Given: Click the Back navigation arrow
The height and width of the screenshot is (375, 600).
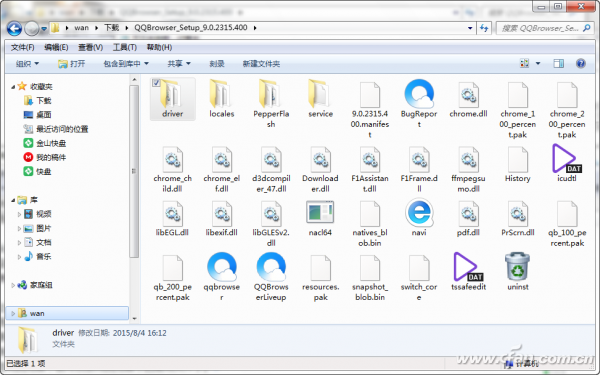Looking at the screenshot, I should tap(15, 28).
